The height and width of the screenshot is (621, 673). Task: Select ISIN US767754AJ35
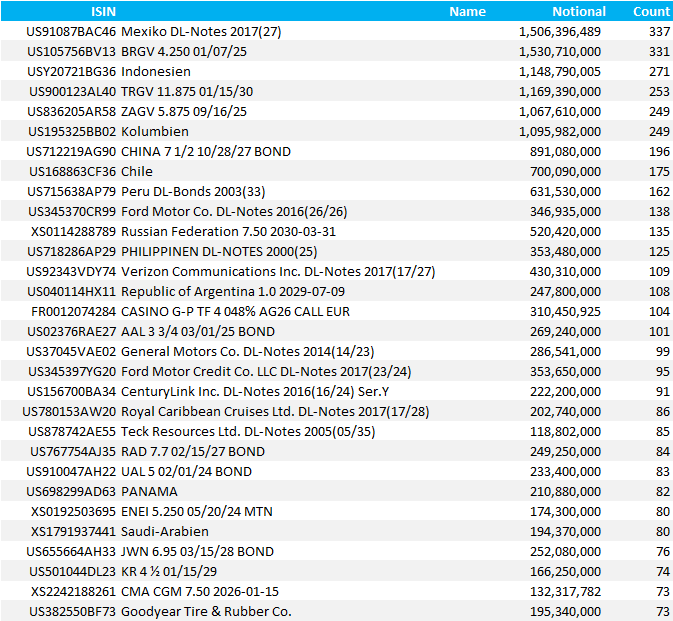(73, 451)
